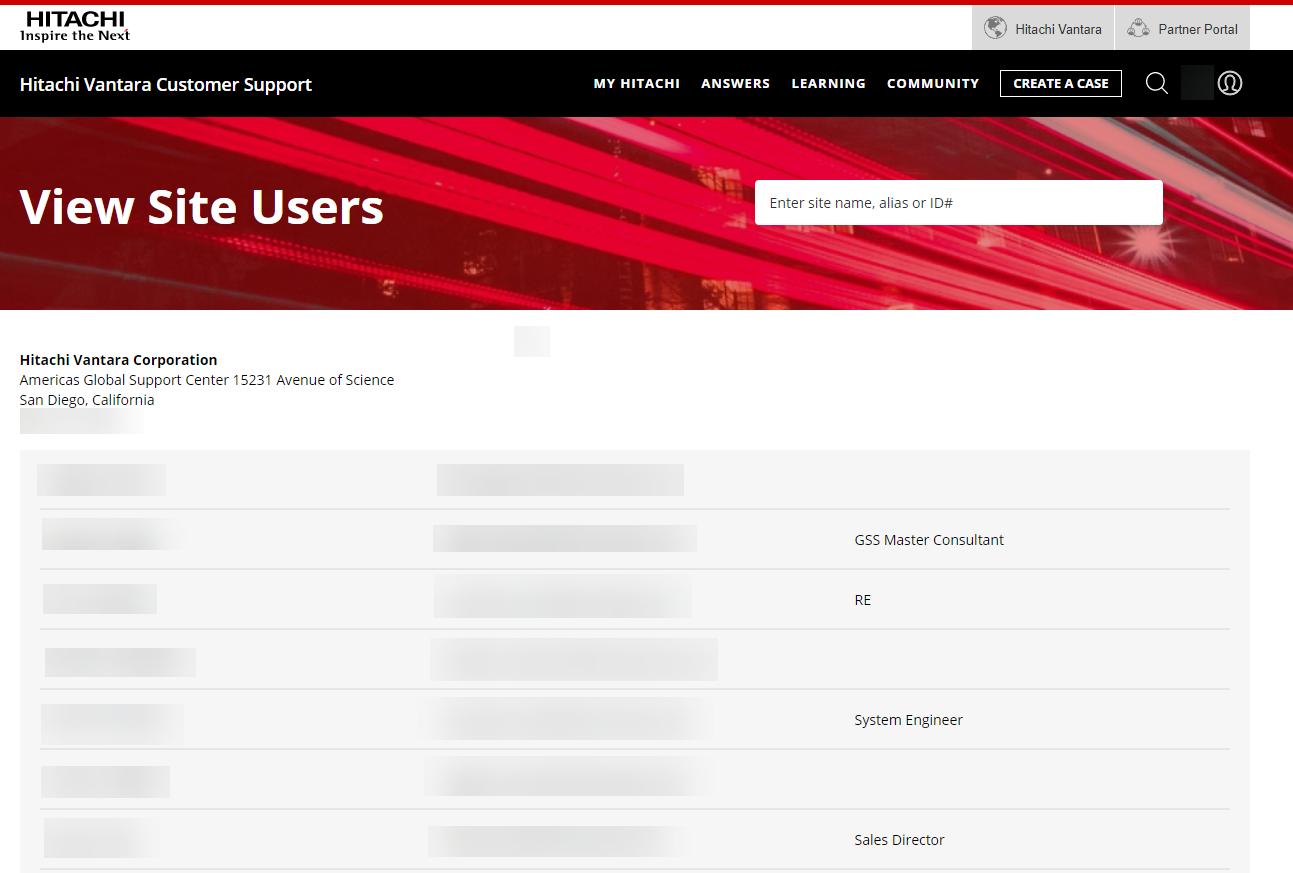Click the Hitachi Vantara globe icon

995,28
